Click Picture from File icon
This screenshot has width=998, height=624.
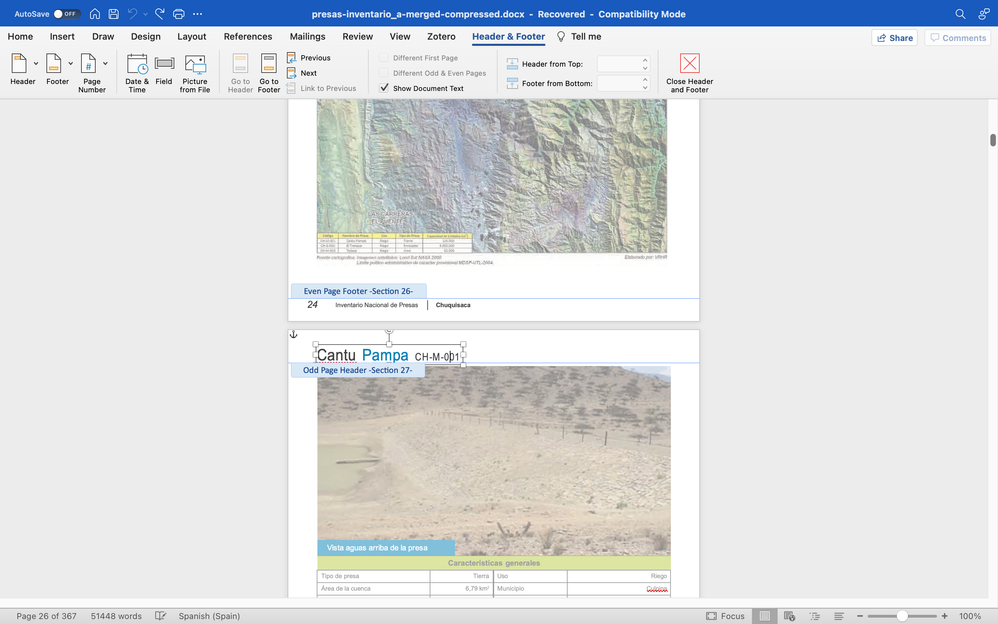[x=195, y=66]
